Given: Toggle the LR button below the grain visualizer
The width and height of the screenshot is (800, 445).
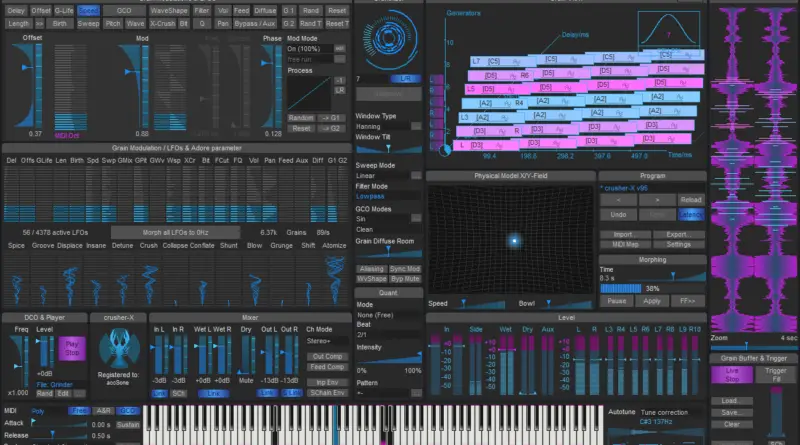Looking at the screenshot, I should [x=405, y=79].
